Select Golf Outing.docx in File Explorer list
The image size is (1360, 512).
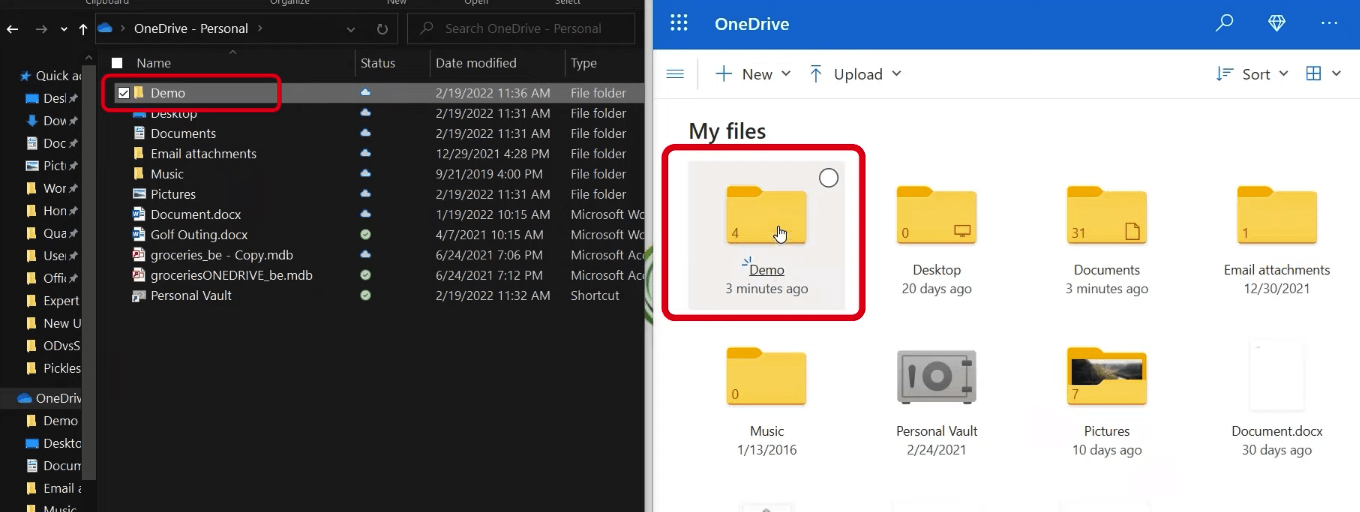(x=199, y=235)
